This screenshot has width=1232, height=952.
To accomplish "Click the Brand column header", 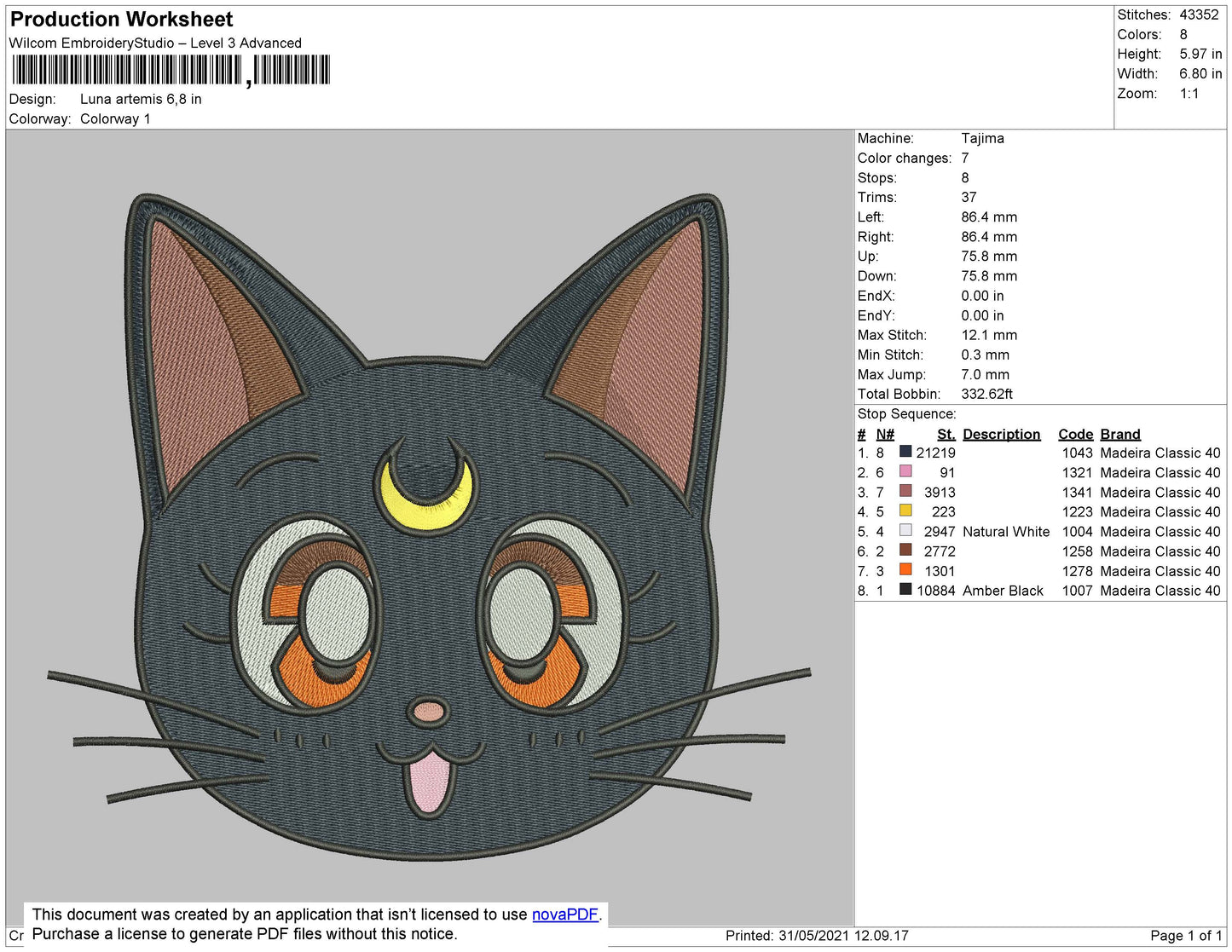I will point(1119,434).
